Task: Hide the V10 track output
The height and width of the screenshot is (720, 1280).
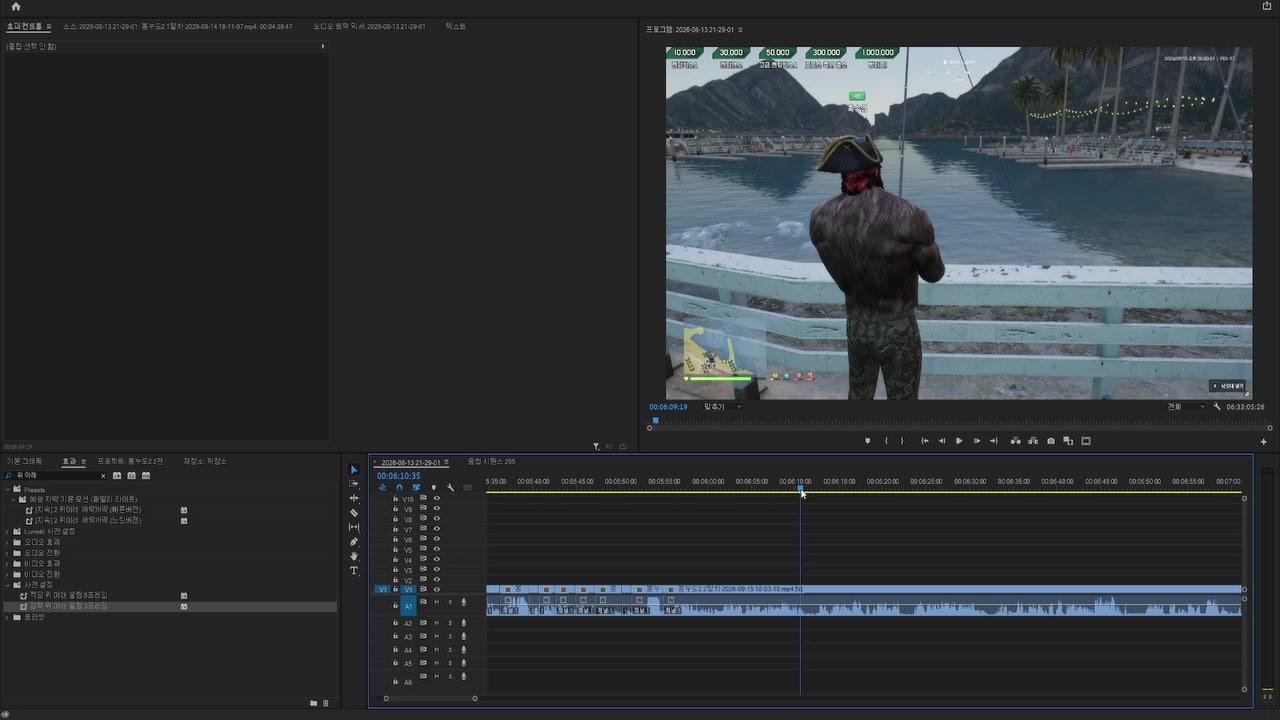Action: (437, 498)
